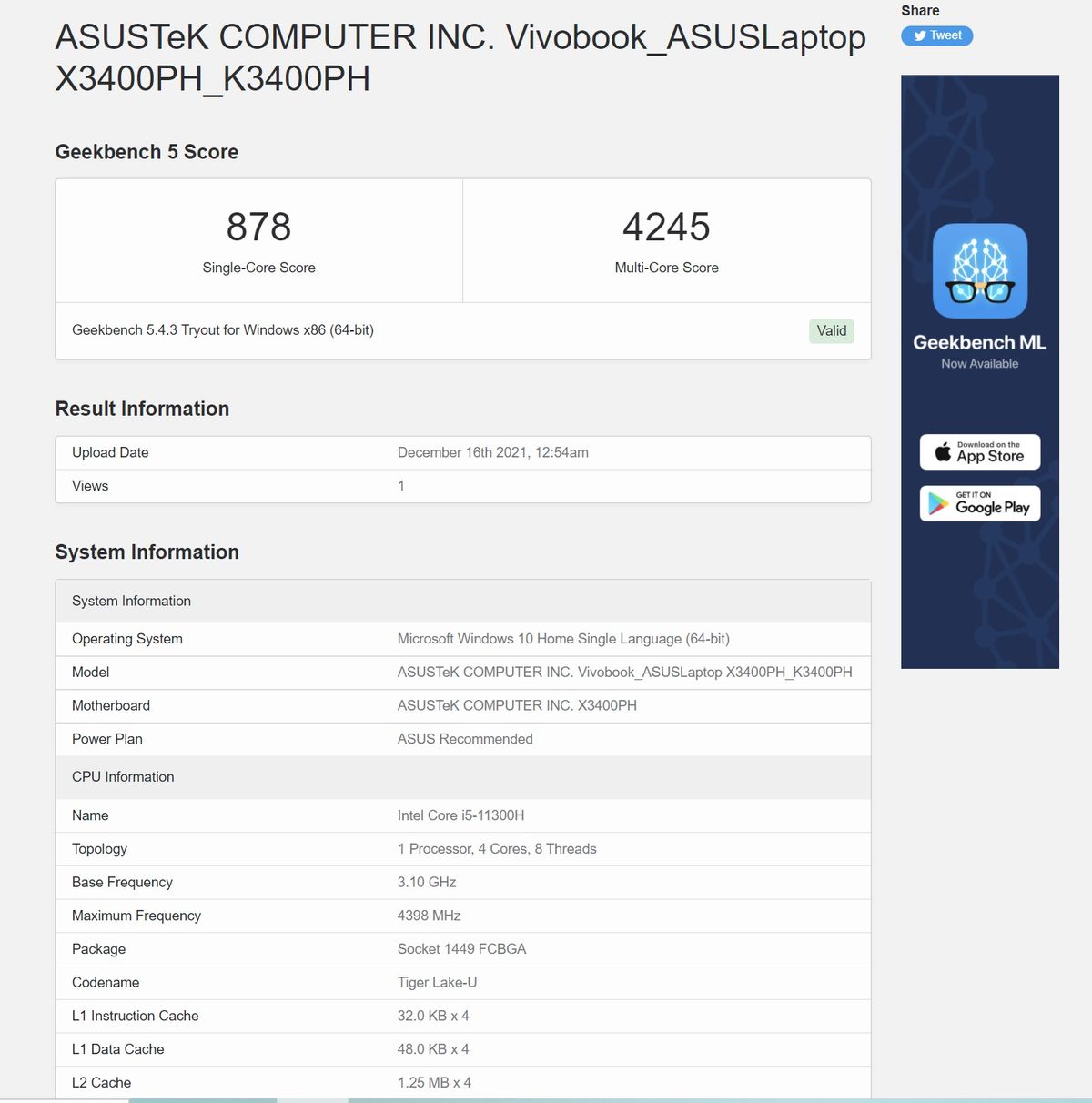Click the L2 Cache label

point(101,1083)
